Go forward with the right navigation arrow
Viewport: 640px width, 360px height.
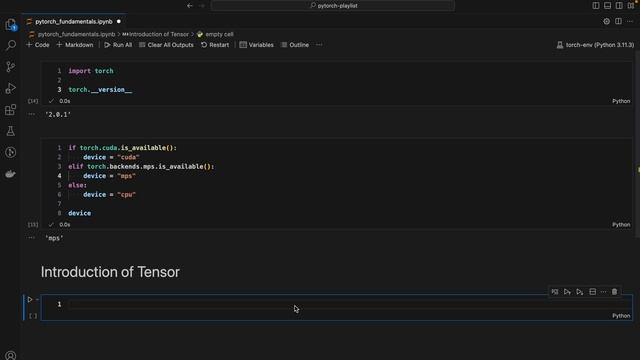[202, 6]
